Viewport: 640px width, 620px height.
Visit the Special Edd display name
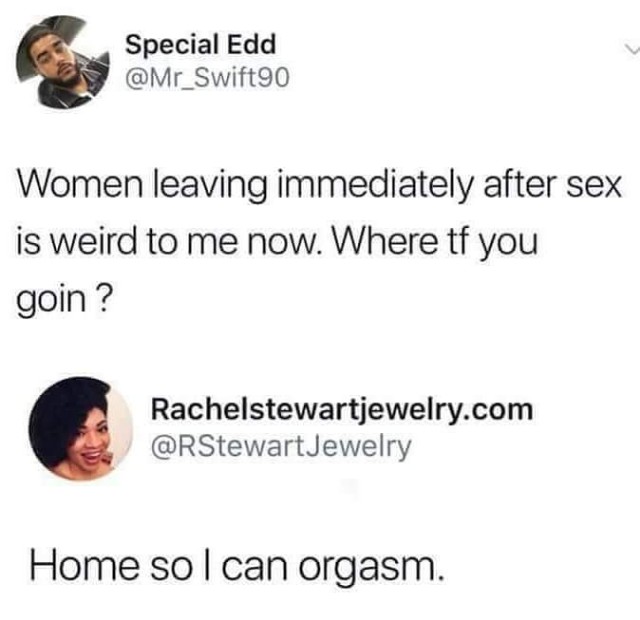(x=201, y=44)
